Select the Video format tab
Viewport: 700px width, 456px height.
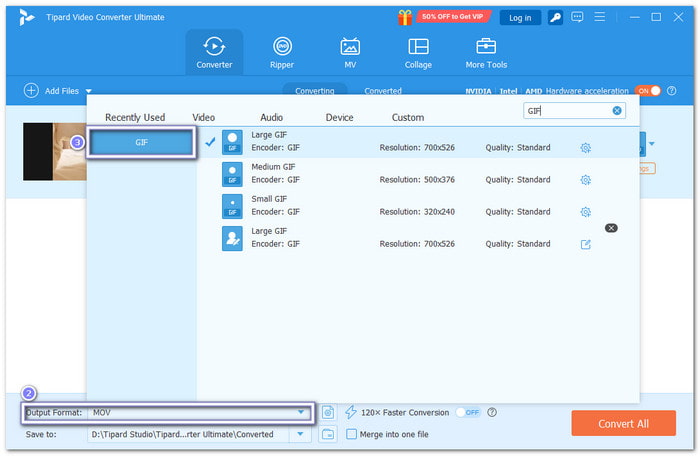[x=204, y=117]
